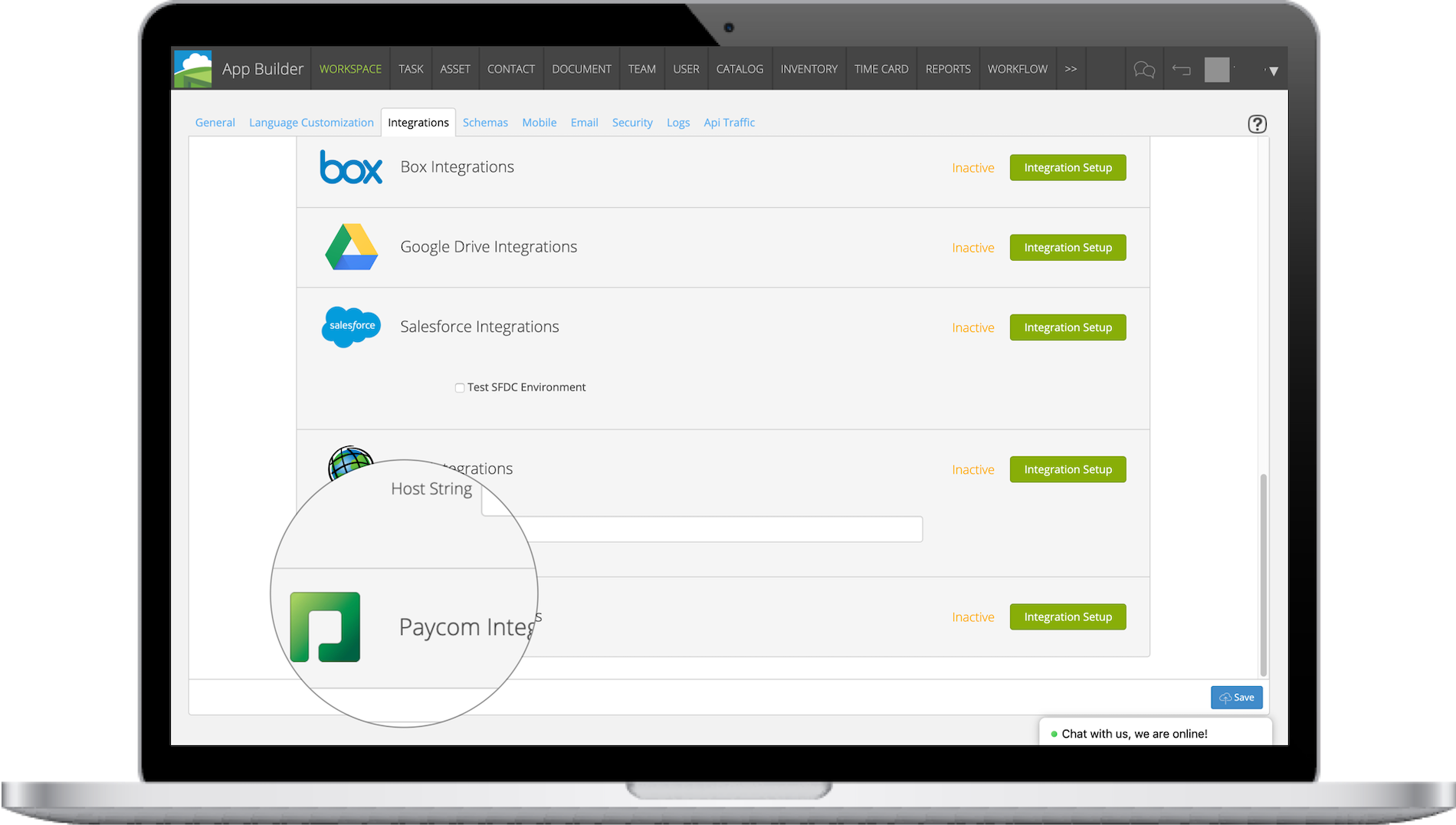Open the account dropdown arrow at top right
1456x825 pixels.
1272,70
